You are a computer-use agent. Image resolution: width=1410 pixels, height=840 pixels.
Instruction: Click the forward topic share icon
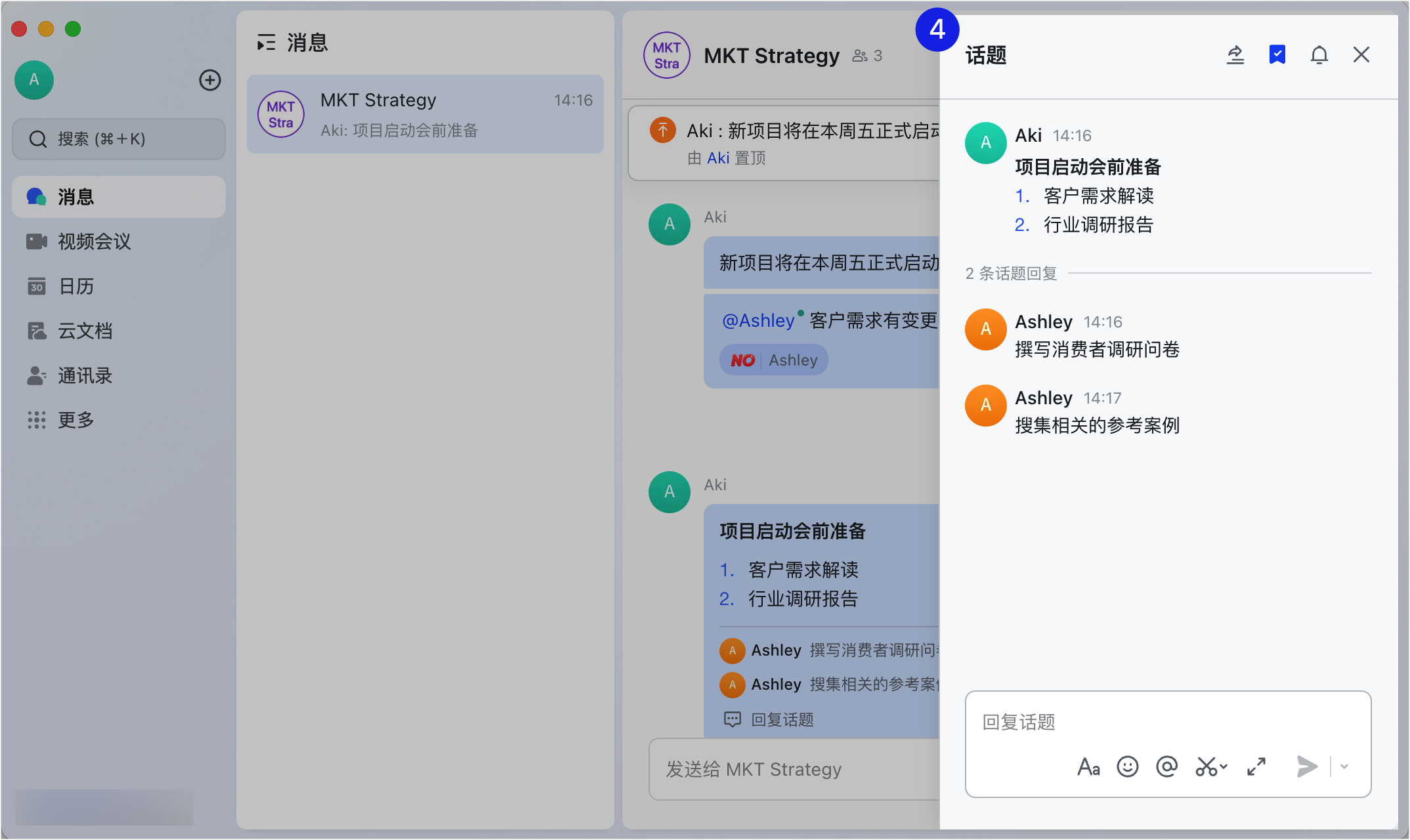coord(1235,54)
